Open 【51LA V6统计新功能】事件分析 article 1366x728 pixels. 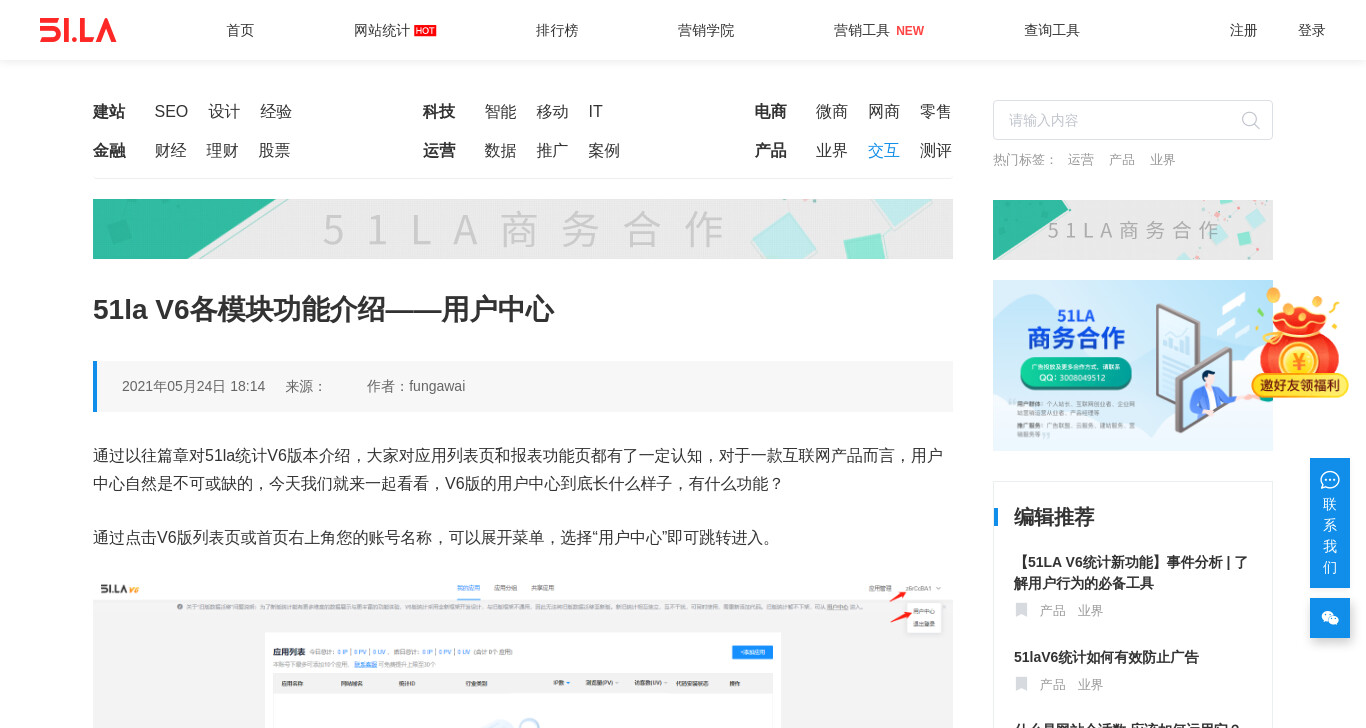pyautogui.click(x=1131, y=572)
